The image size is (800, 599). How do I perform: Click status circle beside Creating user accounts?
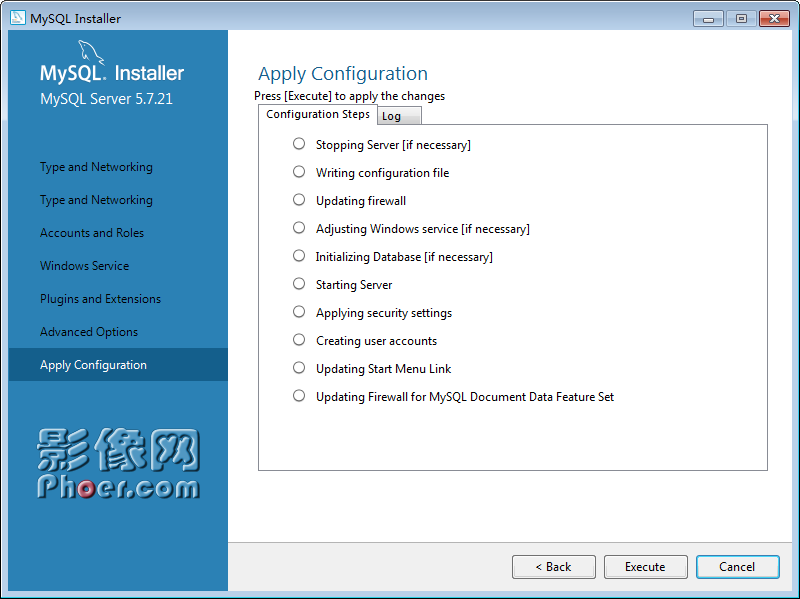pos(299,340)
